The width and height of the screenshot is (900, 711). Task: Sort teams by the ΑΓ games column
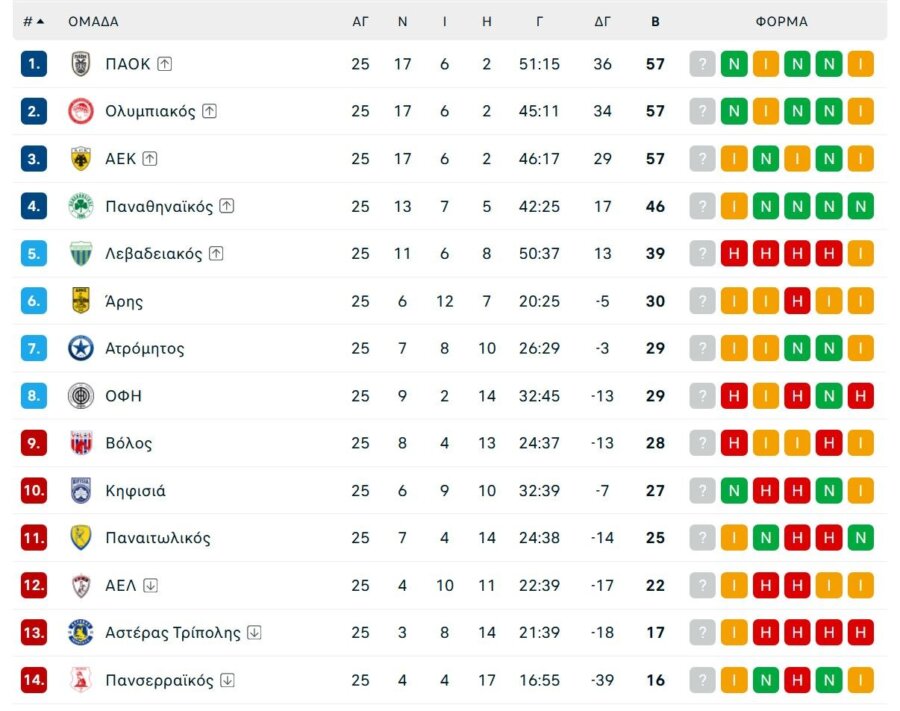[361, 21]
